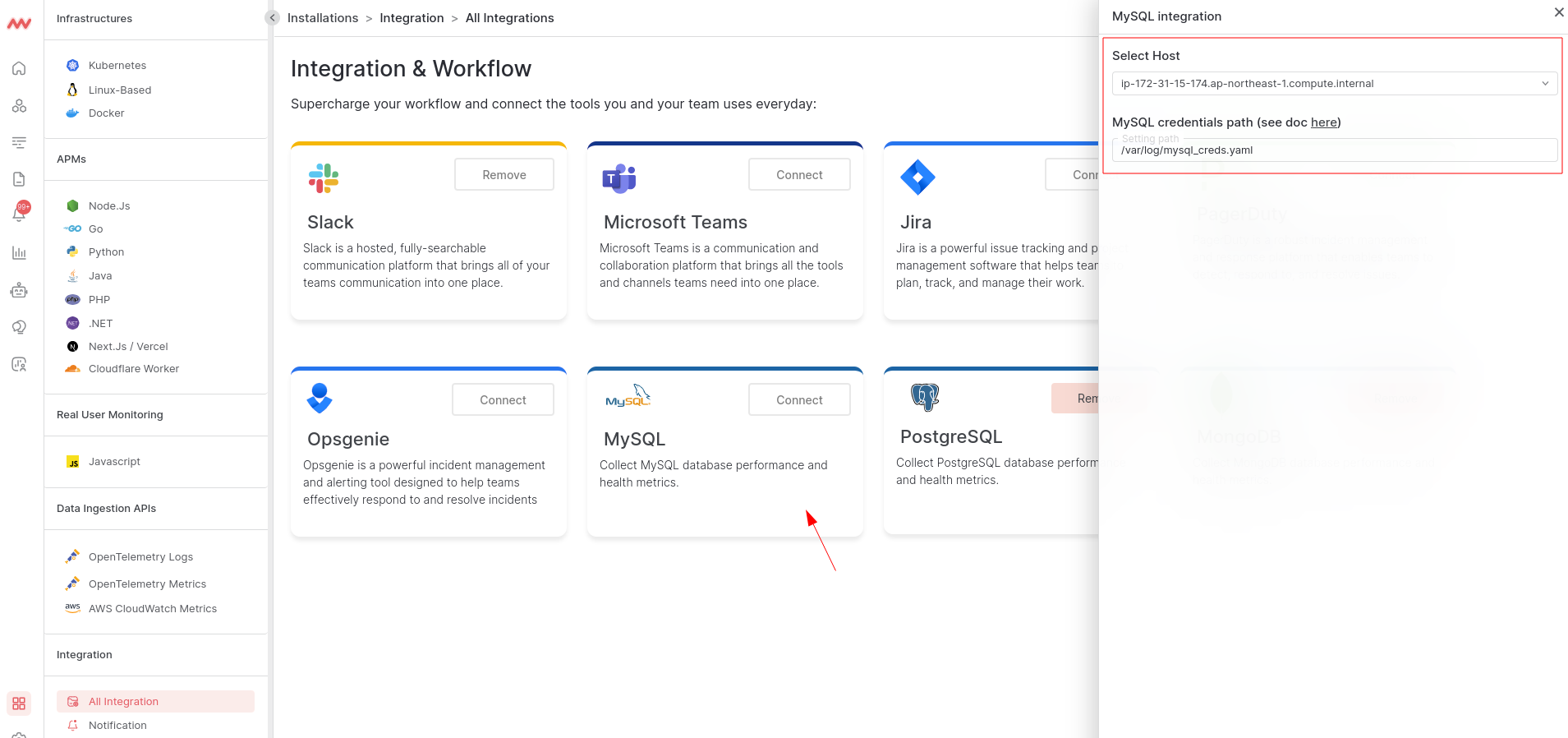Open the dashboards bar chart icon

click(x=19, y=253)
